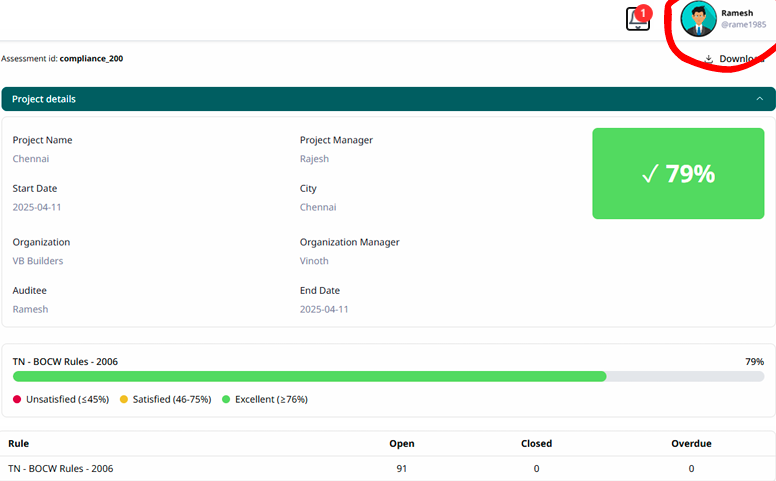Viewport: 776px width, 481px height.
Task: Click the @rame1985 handle
Action: coord(743,25)
